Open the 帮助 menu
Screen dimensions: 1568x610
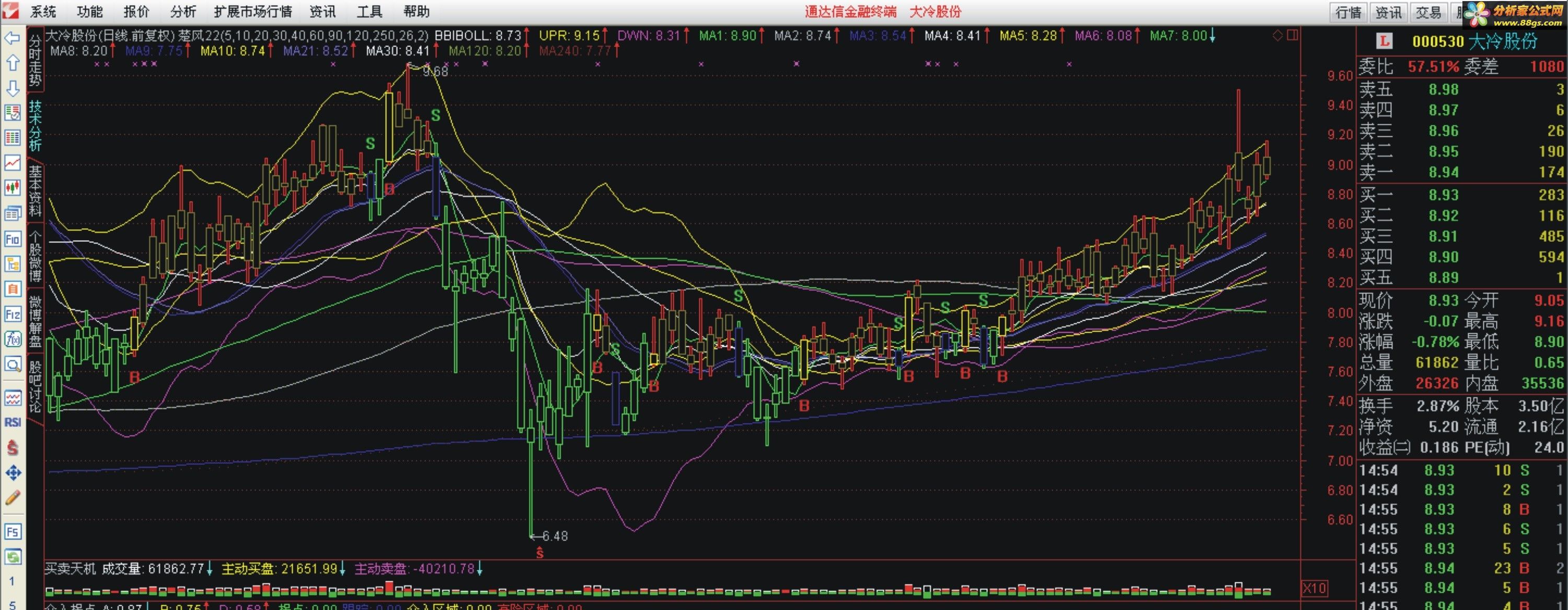coord(417,11)
